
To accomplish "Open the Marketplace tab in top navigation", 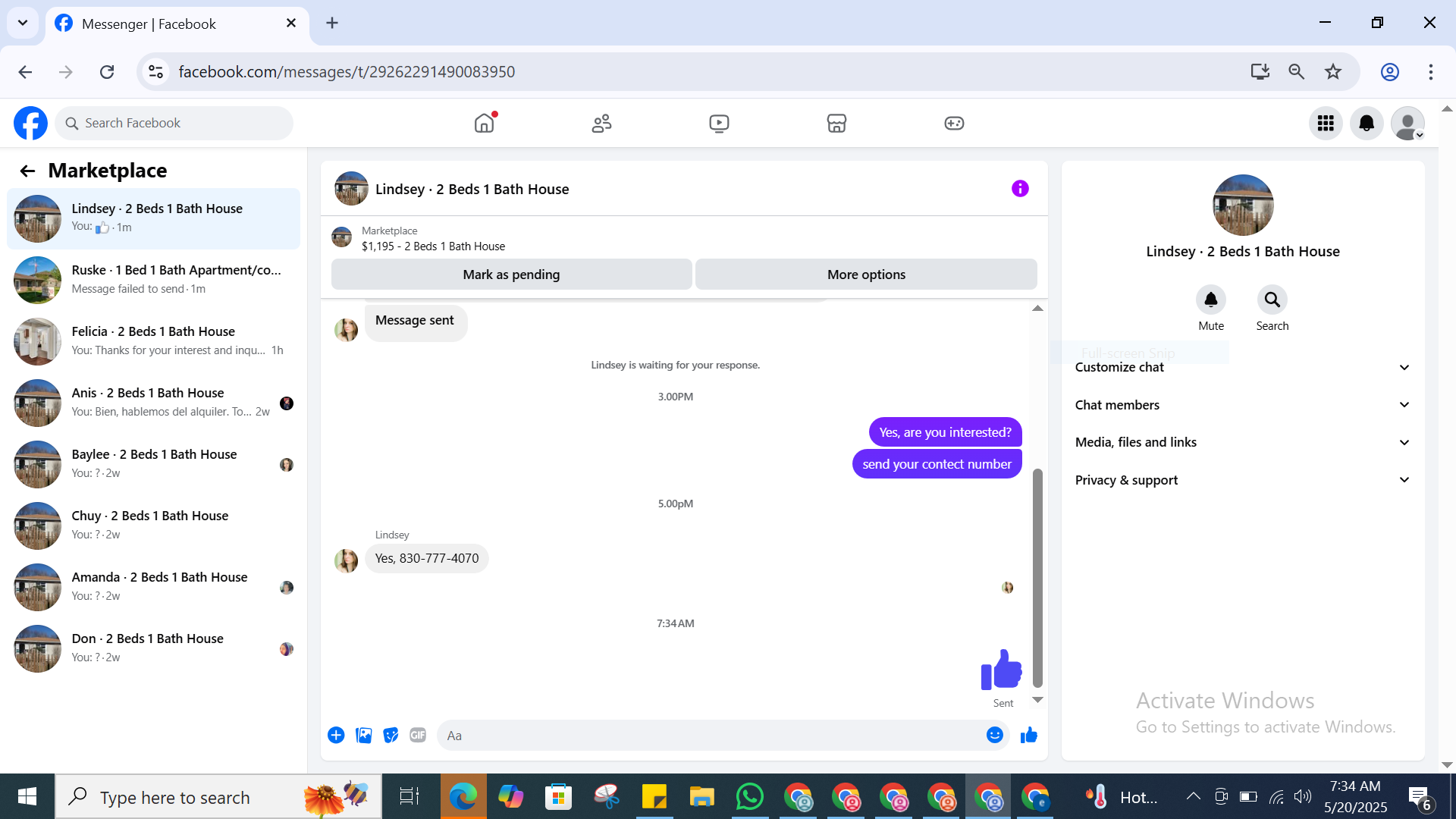I will (x=836, y=123).
